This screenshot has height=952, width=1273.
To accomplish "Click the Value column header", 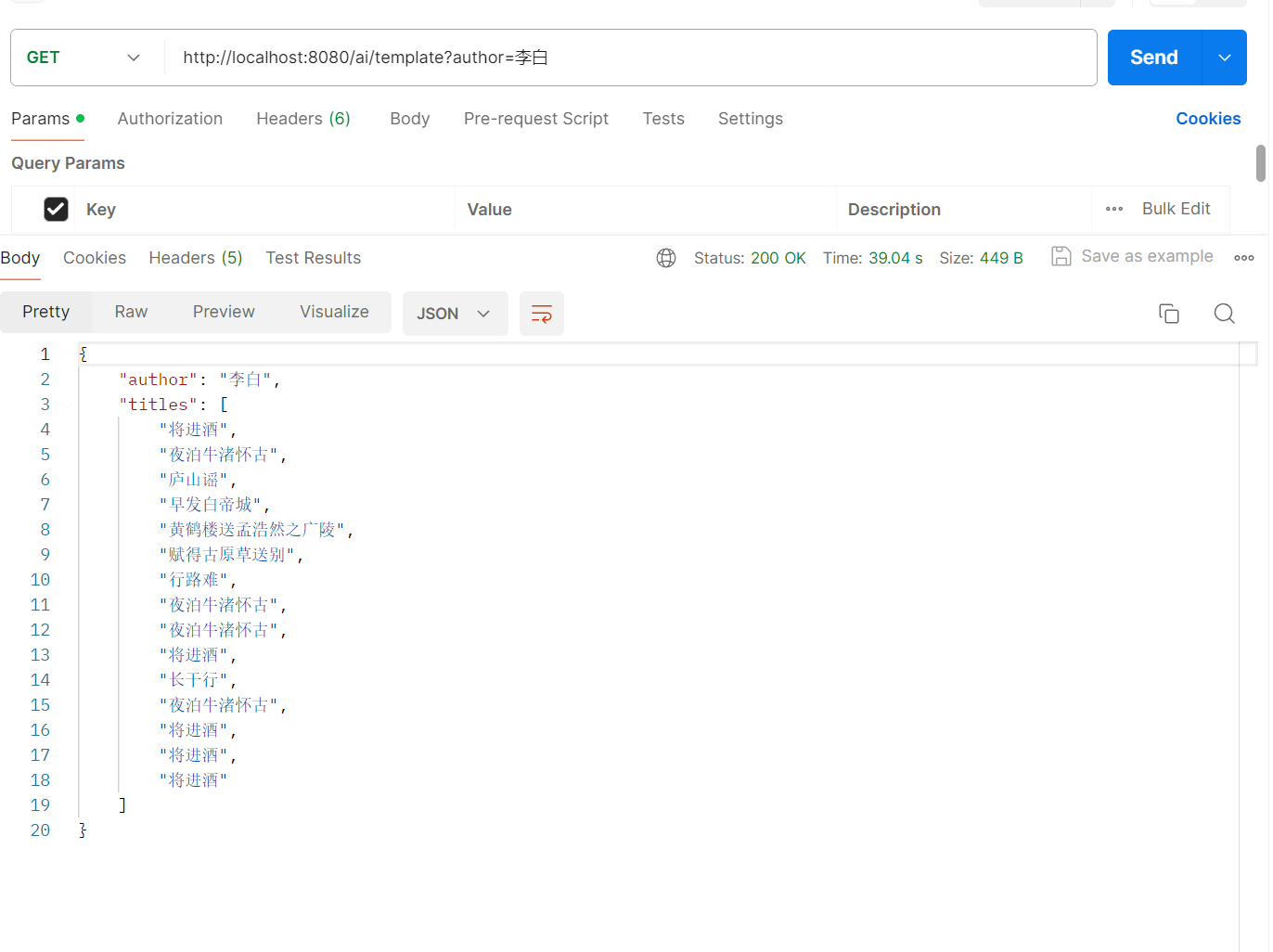I will click(x=490, y=210).
